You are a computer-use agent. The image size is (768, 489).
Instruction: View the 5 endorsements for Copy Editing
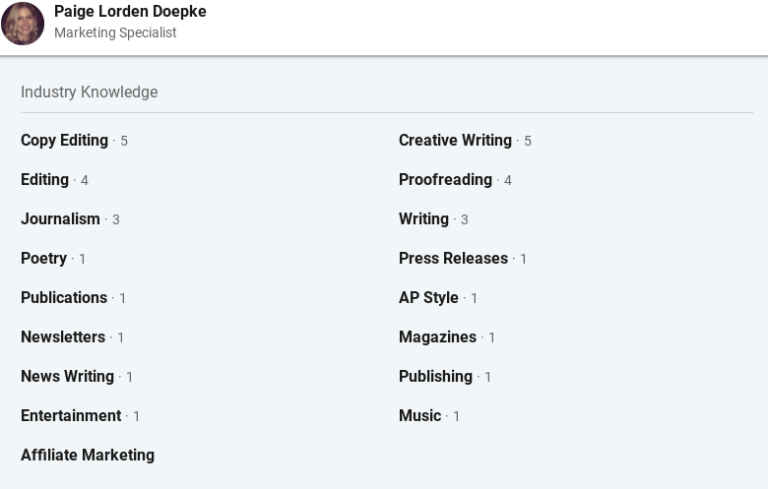click(124, 142)
